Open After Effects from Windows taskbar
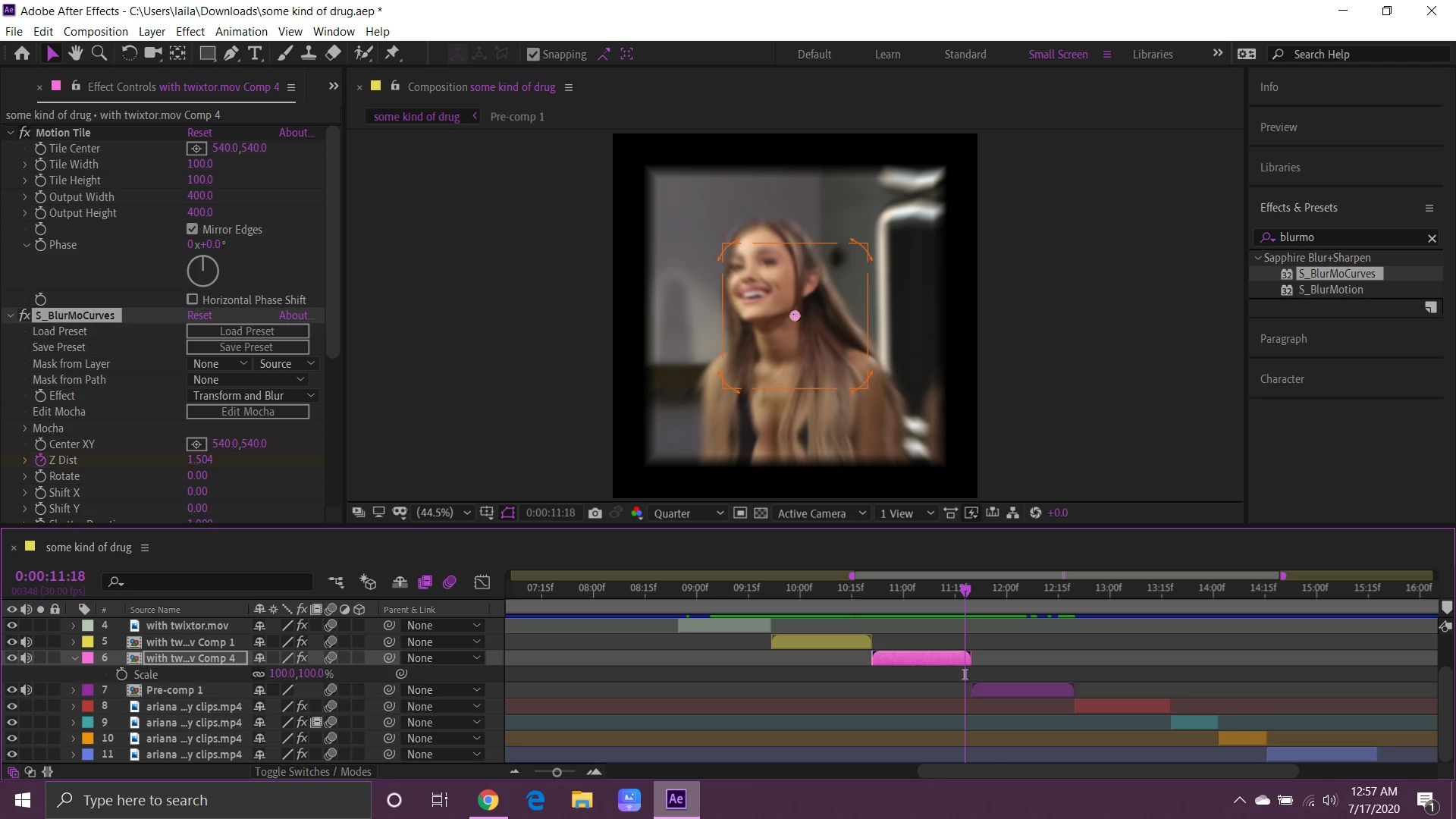1456x819 pixels. point(676,799)
